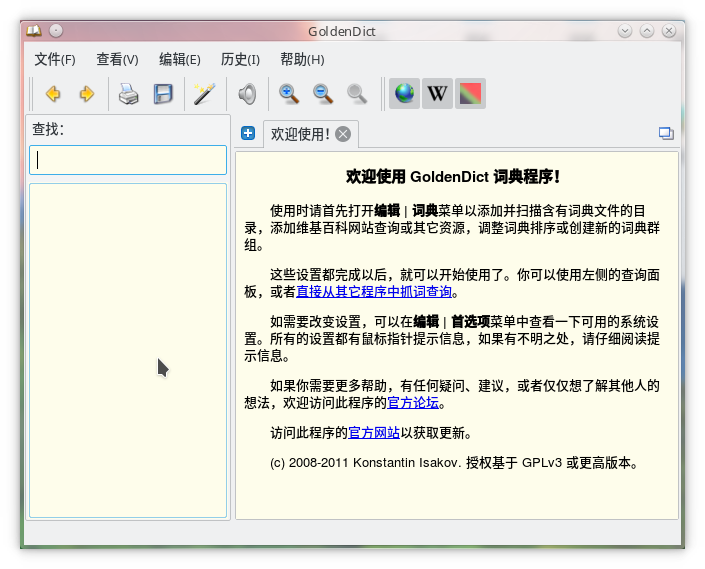This screenshot has height=569, width=705.
Task: Open the 编辑(E) menu
Action: point(180,59)
